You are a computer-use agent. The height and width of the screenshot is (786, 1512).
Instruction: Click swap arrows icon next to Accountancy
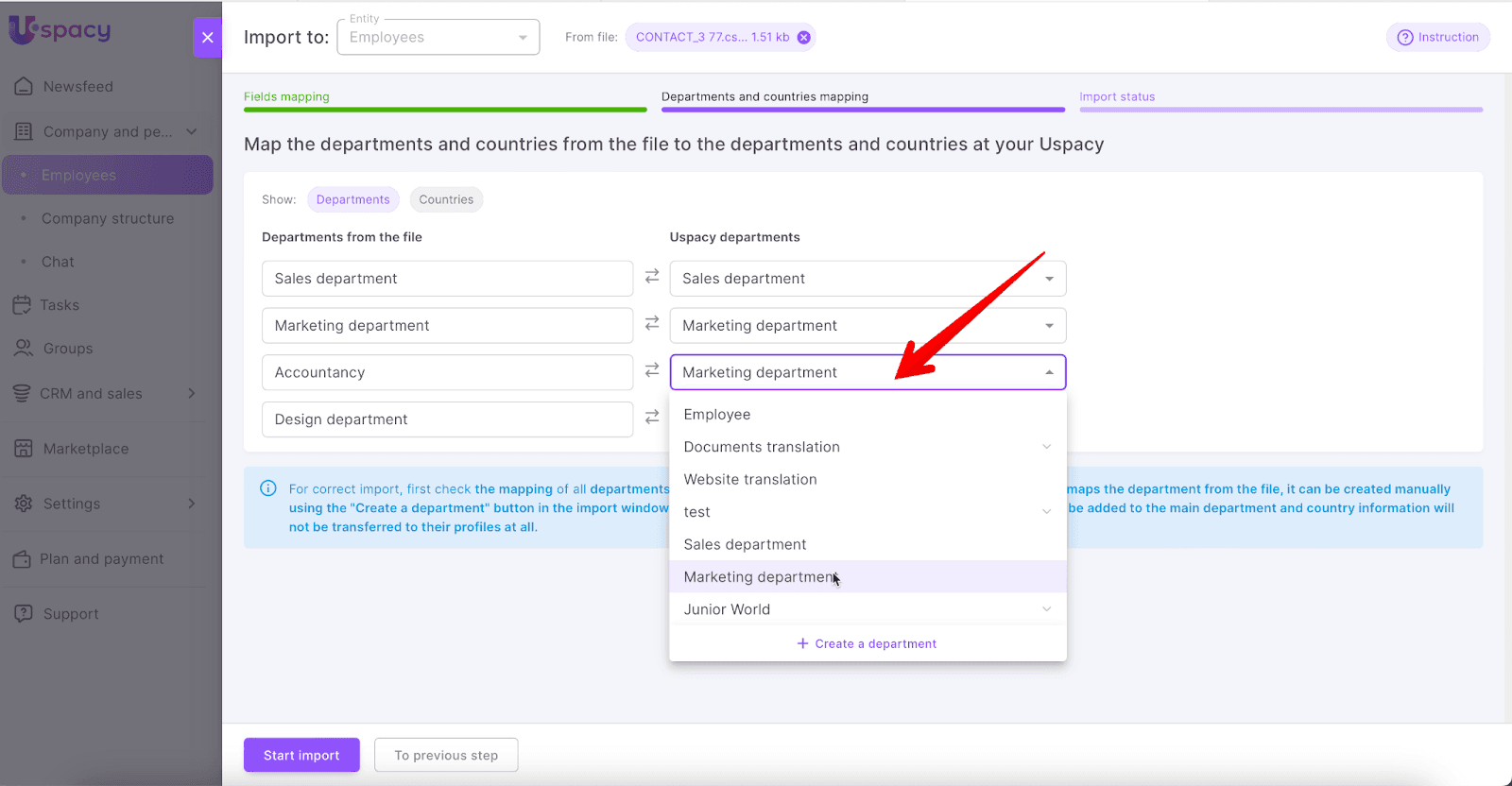pos(652,370)
